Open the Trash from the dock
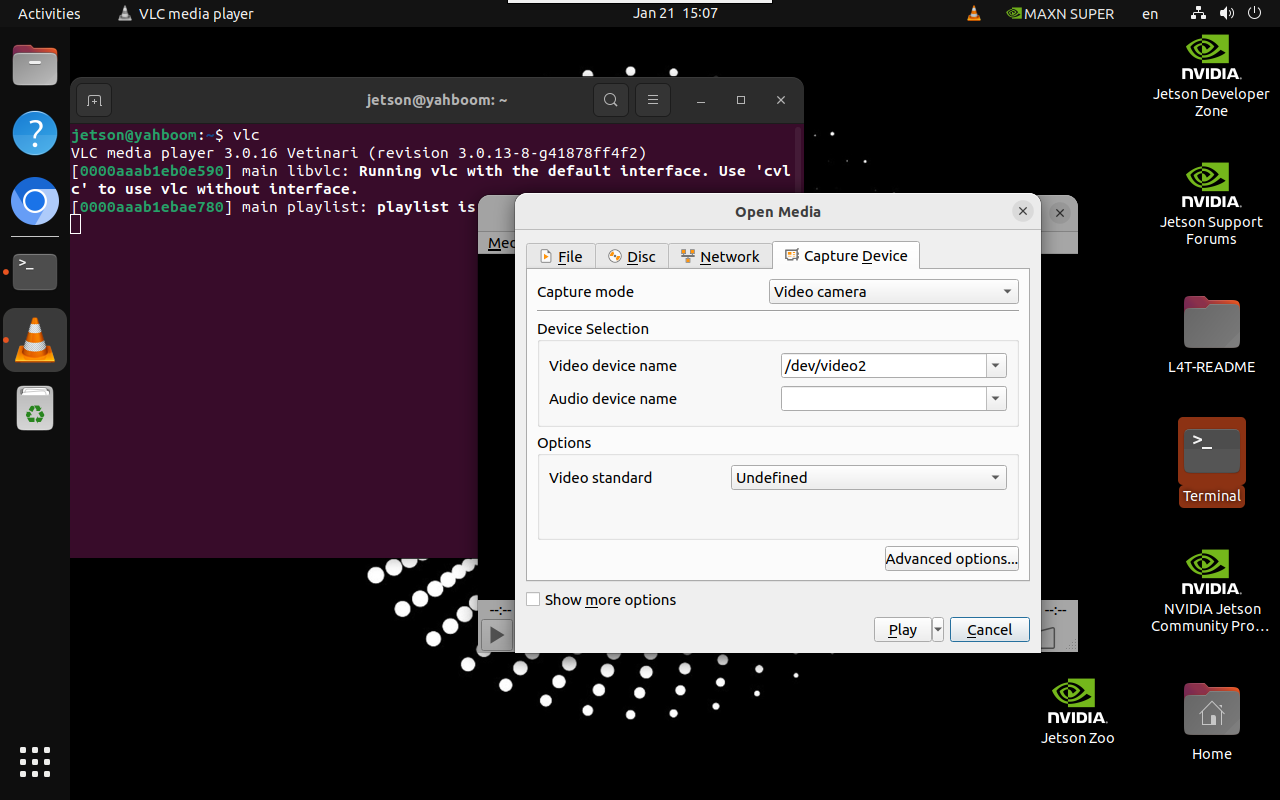Image resolution: width=1280 pixels, height=800 pixels. 35,408
